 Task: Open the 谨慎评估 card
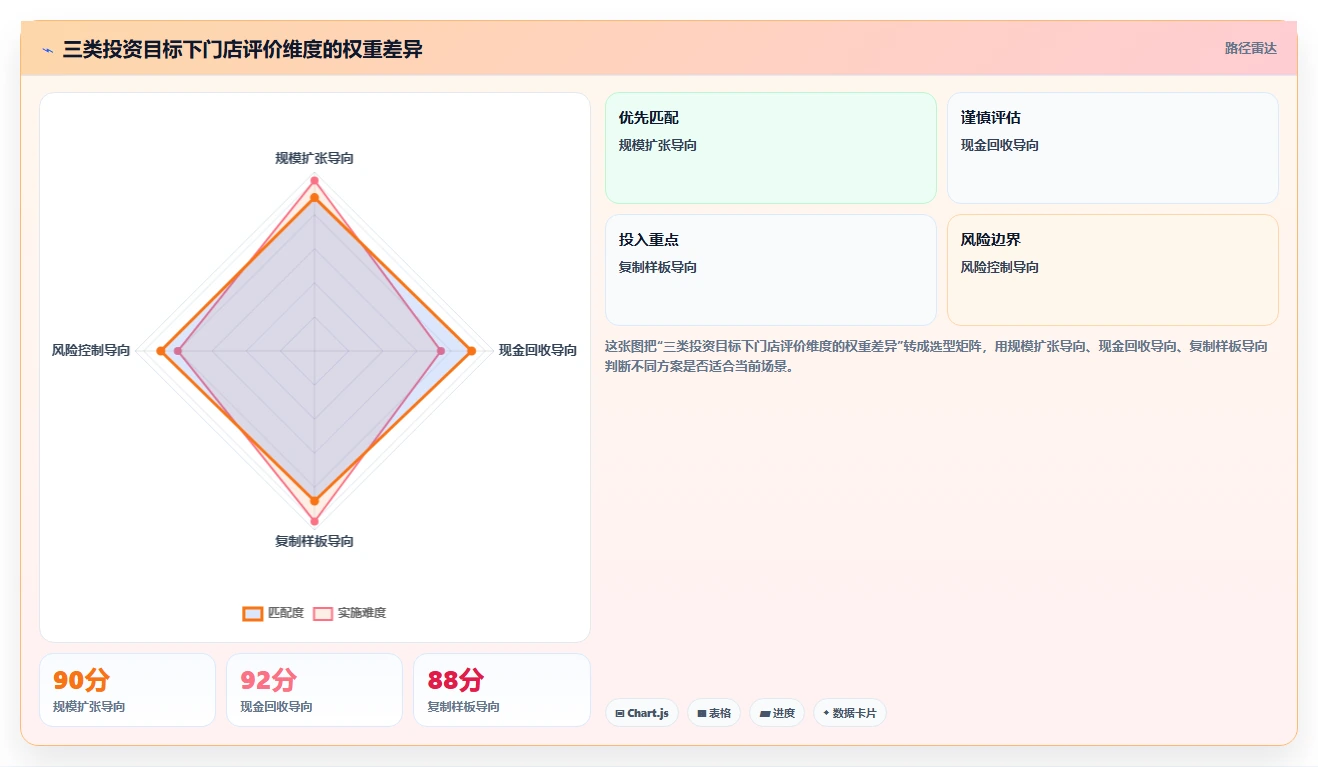(1113, 148)
